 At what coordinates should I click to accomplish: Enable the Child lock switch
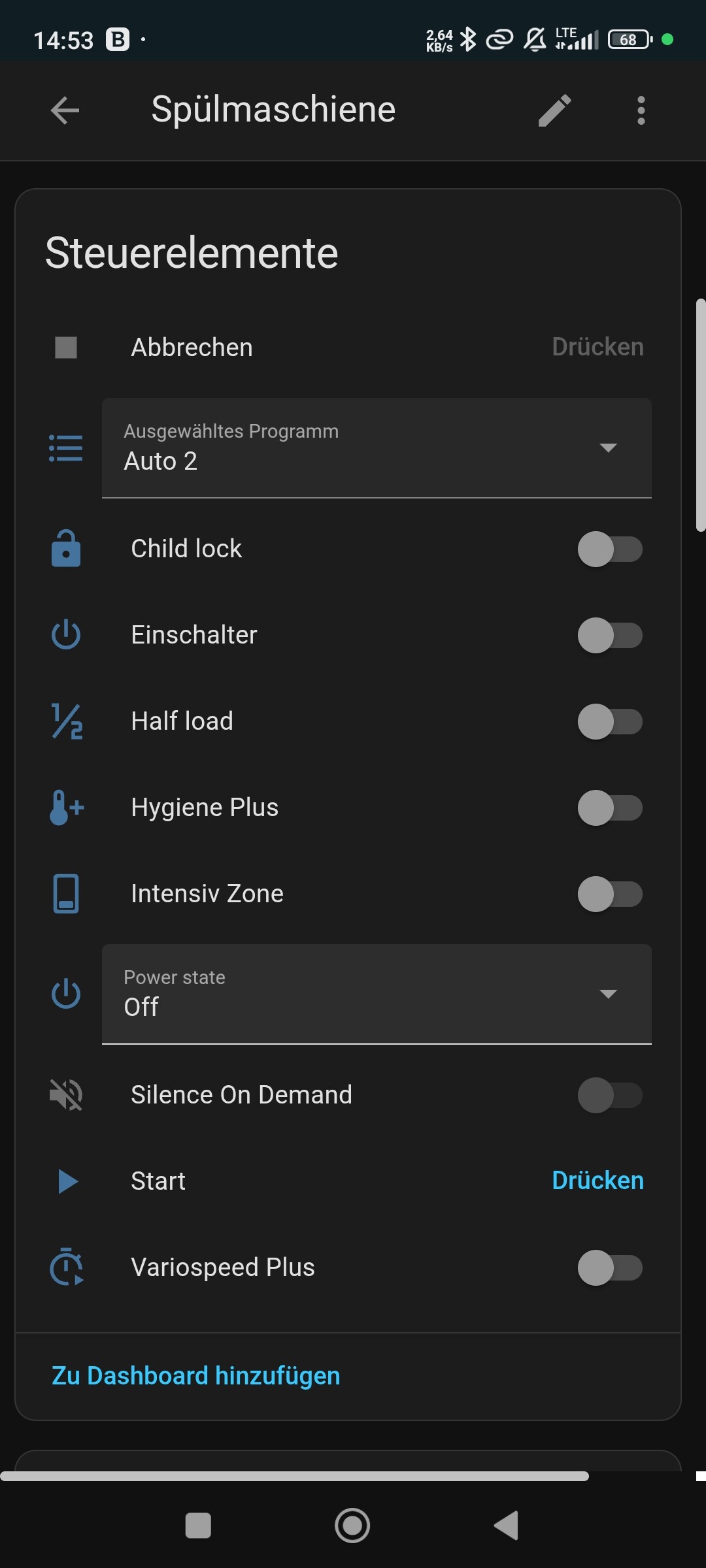609,549
